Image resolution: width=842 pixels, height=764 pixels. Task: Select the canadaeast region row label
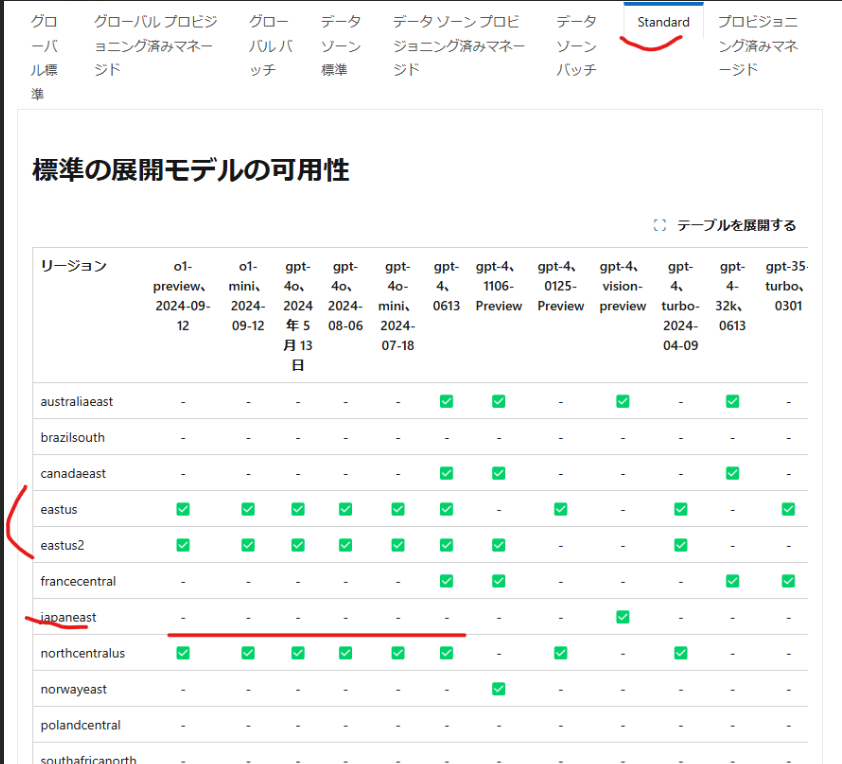[73, 474]
